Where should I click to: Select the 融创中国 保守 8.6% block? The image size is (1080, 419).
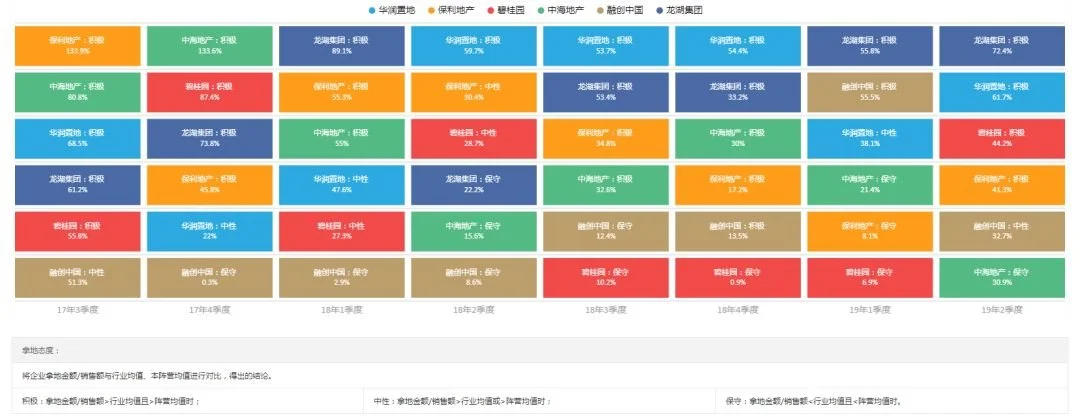coord(474,278)
